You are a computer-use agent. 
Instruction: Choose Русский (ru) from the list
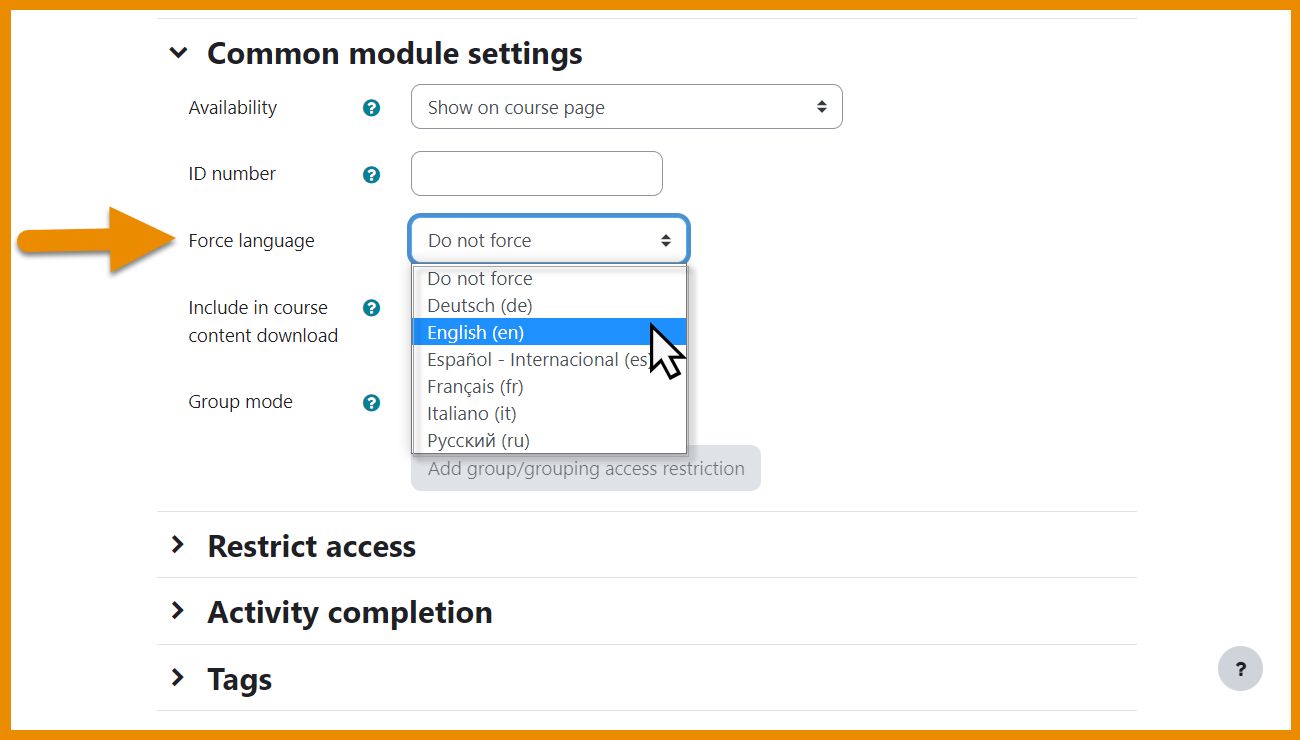tap(478, 441)
